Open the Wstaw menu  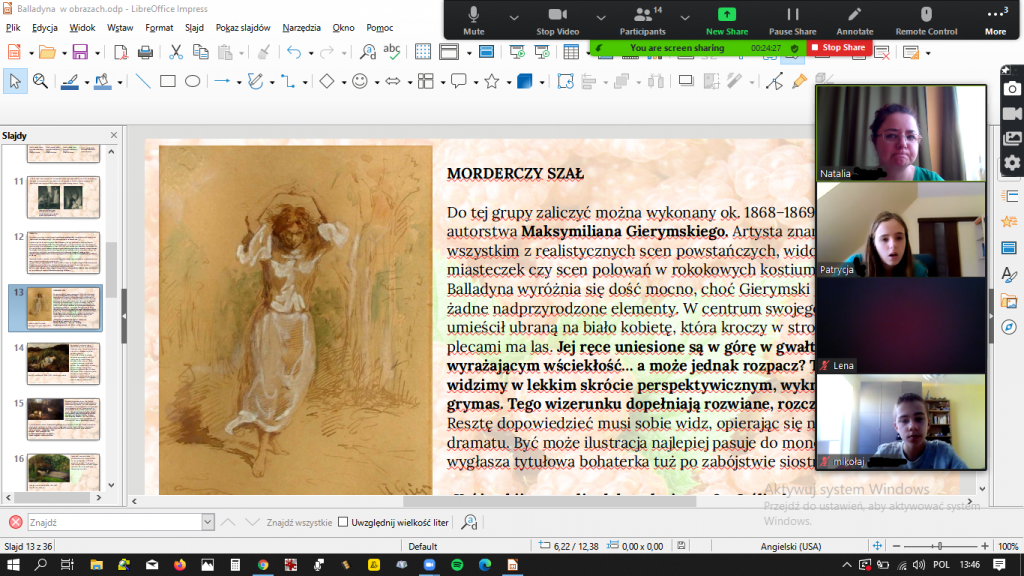pyautogui.click(x=119, y=27)
